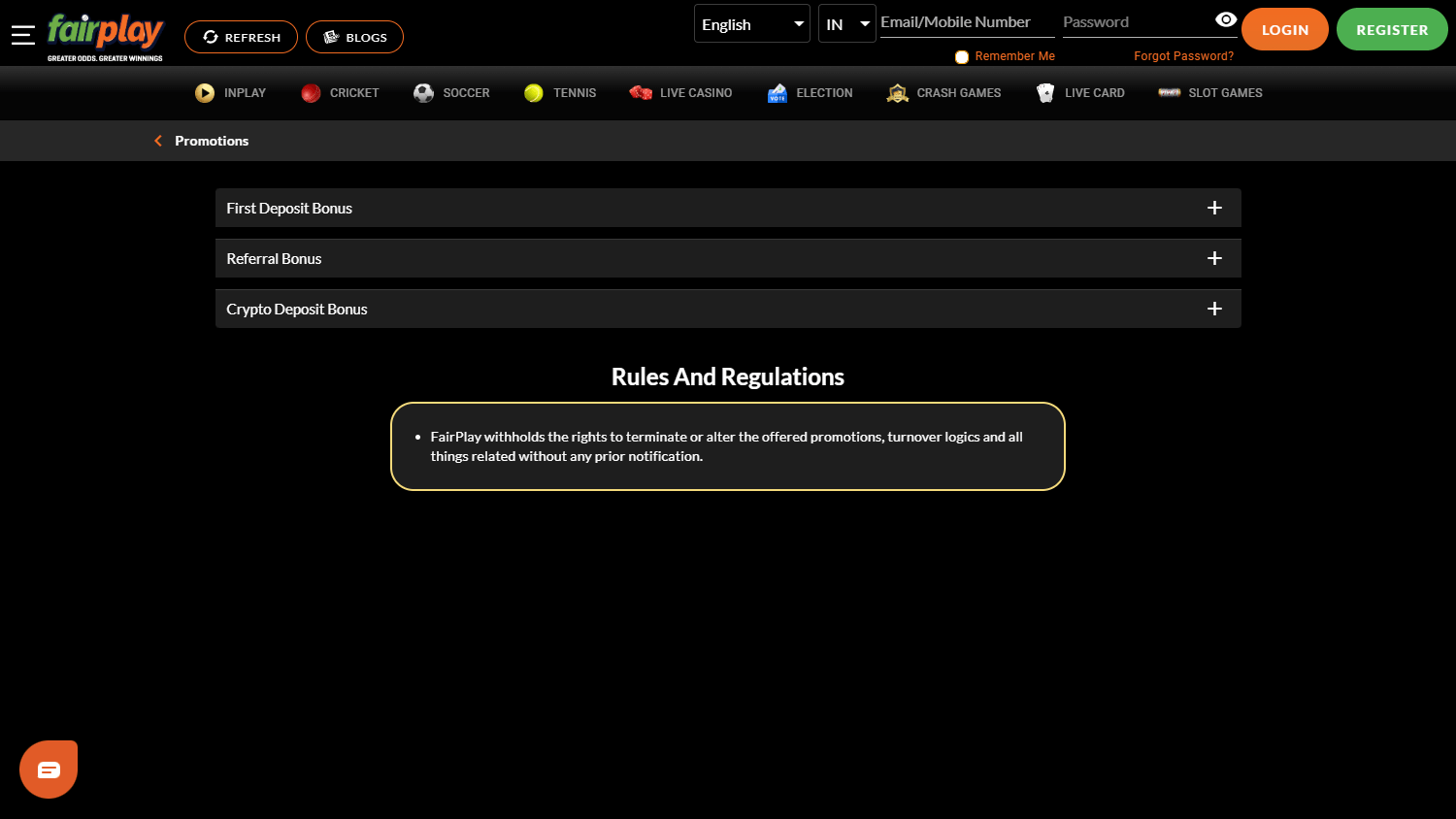Click the Inplay play icon
Image resolution: width=1456 pixels, height=819 pixels.
pos(205,93)
